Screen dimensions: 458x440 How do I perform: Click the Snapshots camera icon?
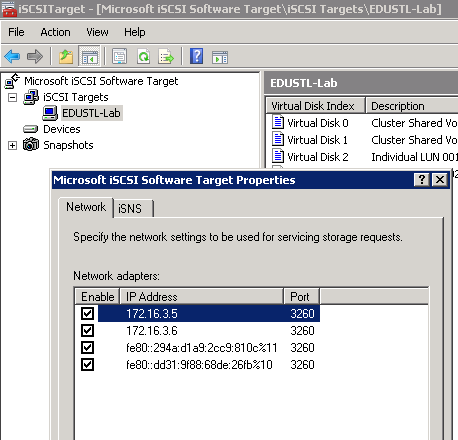[31, 145]
